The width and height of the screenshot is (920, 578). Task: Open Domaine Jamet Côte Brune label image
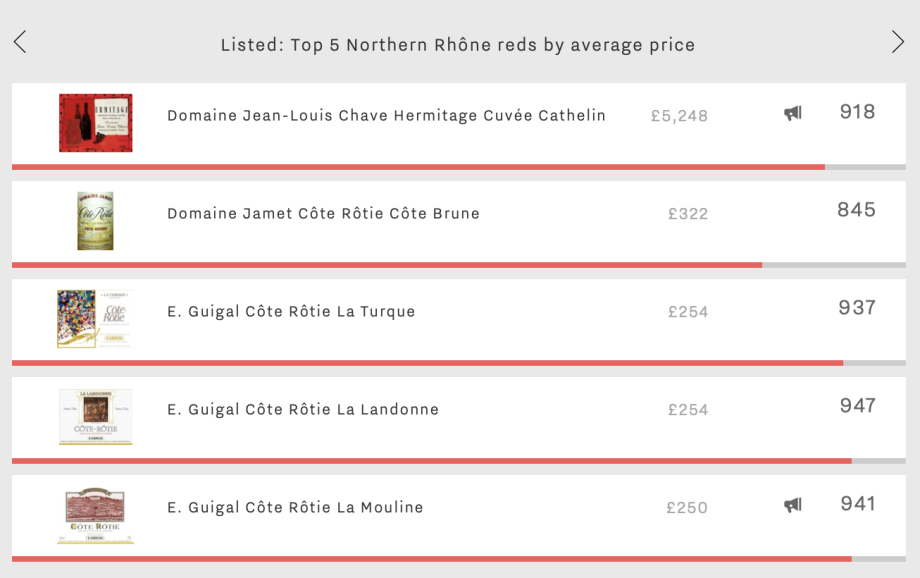(96, 221)
